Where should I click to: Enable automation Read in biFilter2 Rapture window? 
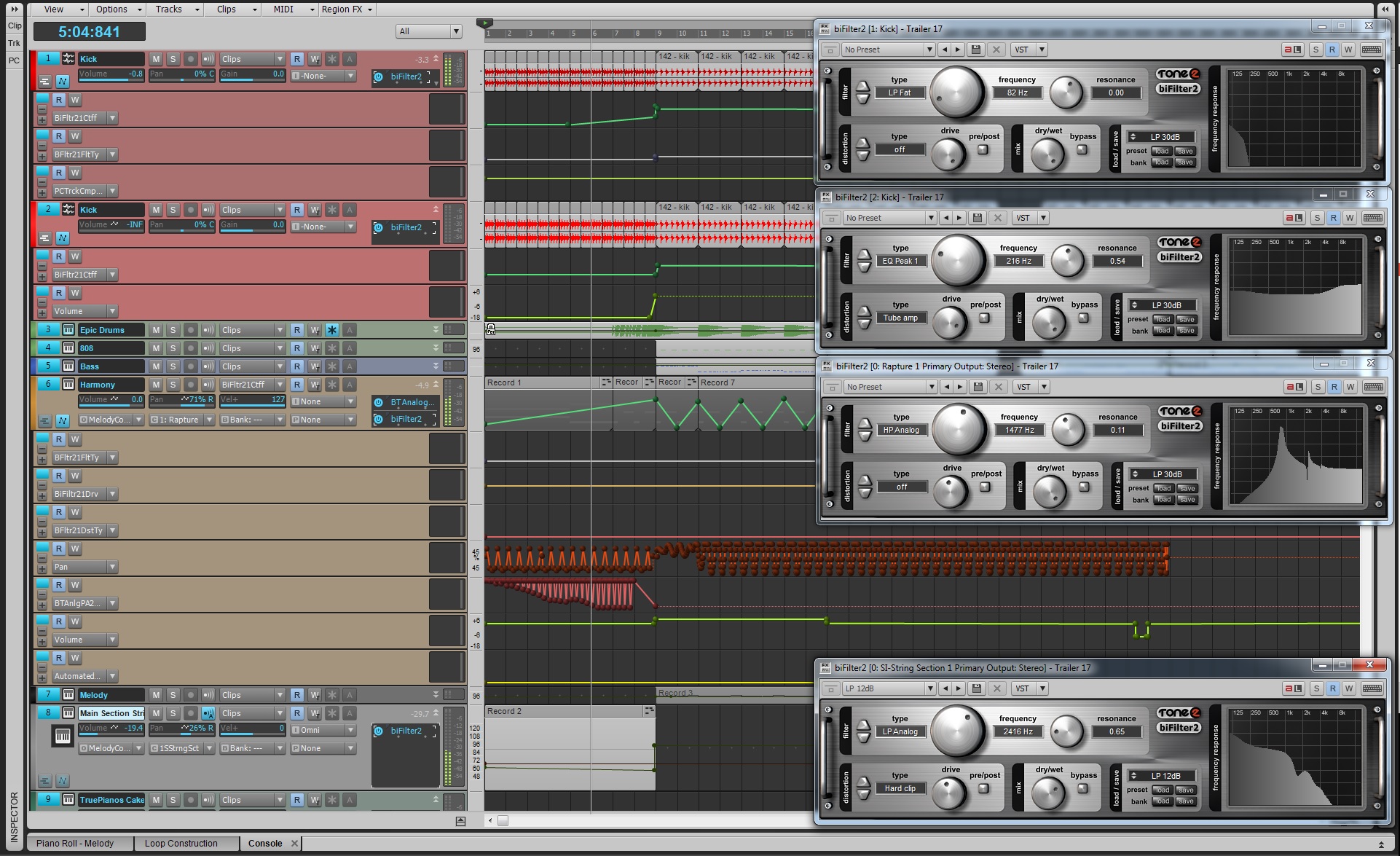[x=1334, y=387]
